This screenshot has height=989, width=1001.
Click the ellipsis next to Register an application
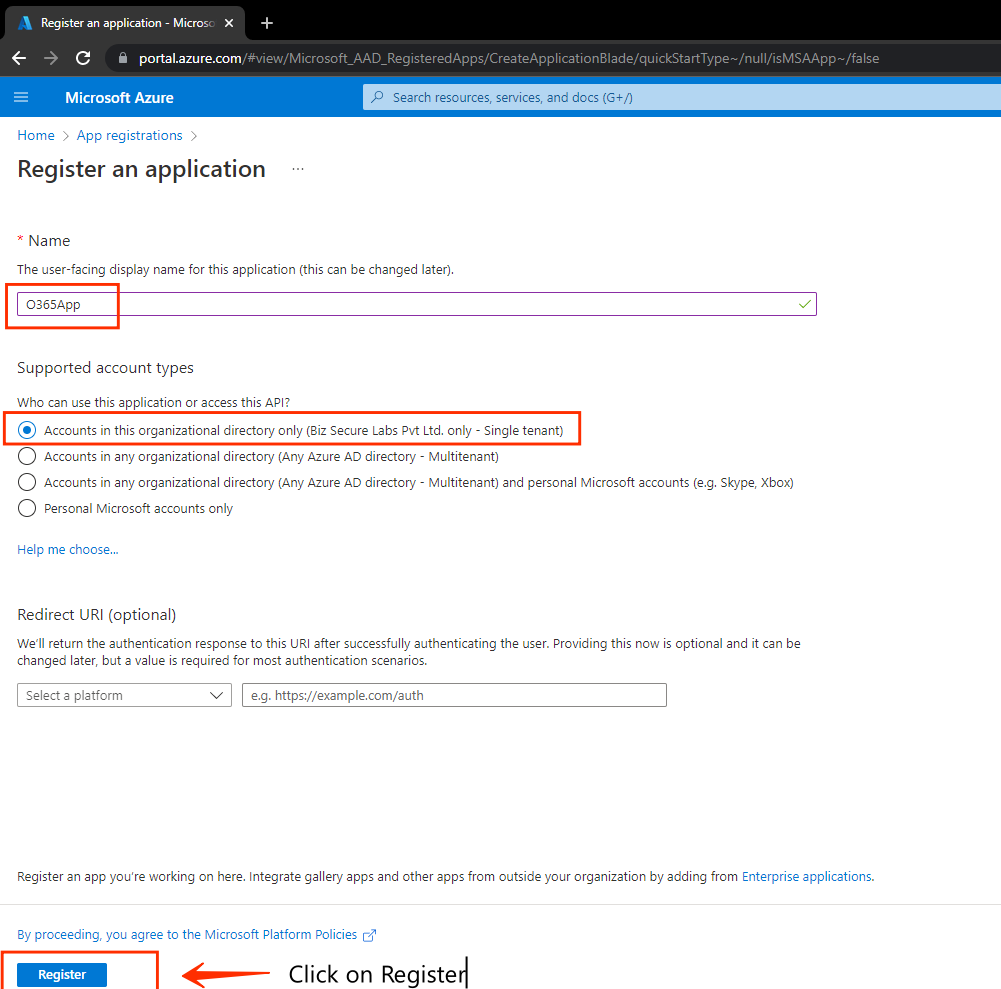pos(297,170)
